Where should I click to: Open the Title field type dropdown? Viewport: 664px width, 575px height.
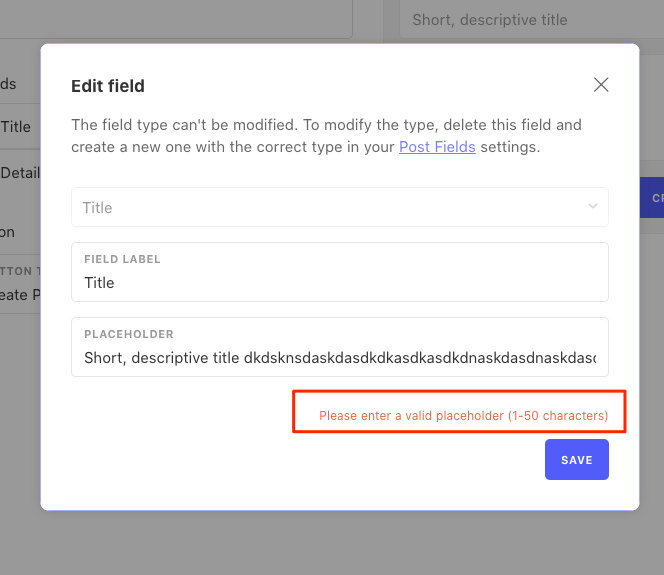click(340, 207)
